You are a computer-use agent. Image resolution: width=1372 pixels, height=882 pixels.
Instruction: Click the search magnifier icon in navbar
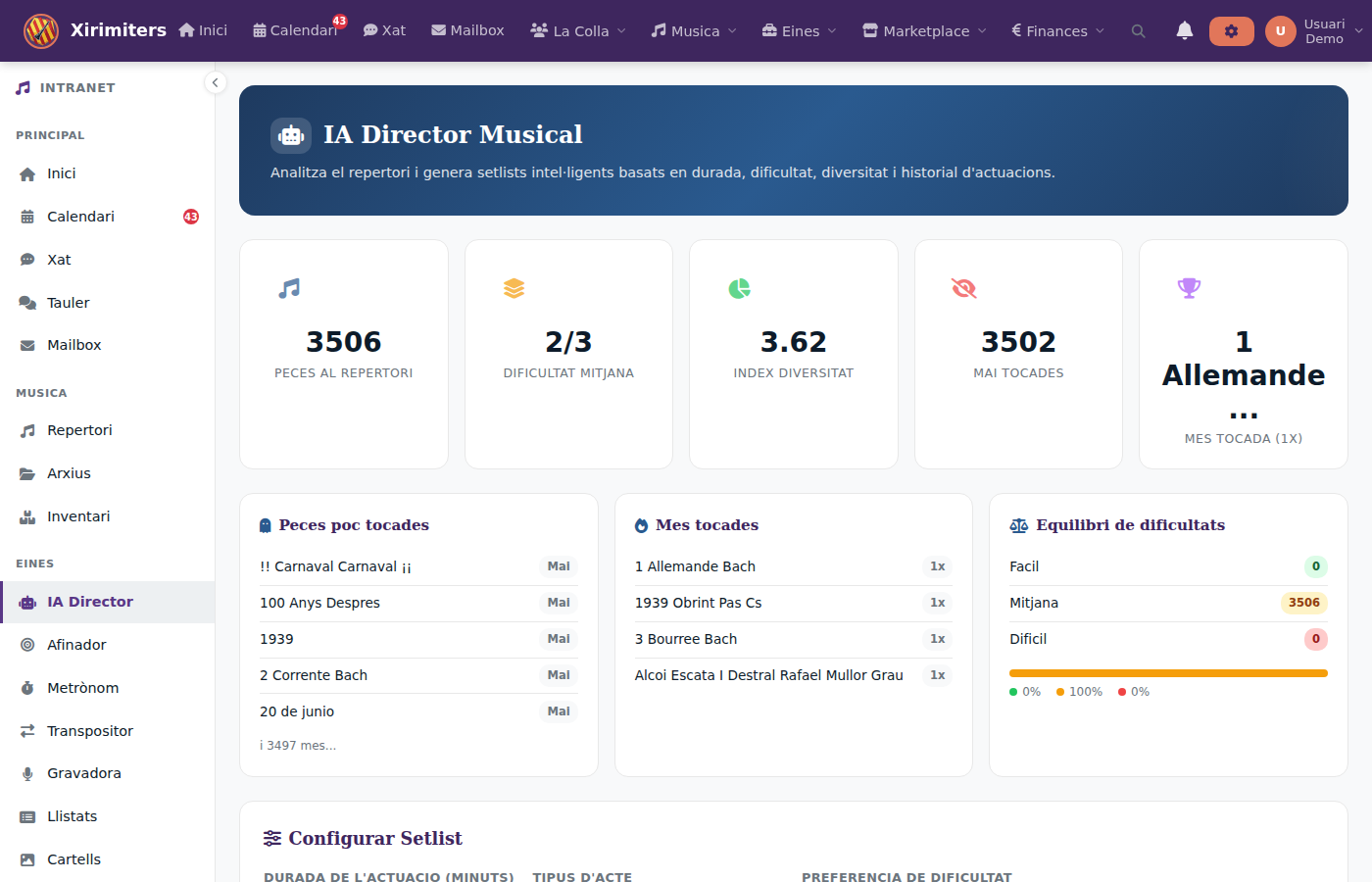[1138, 31]
